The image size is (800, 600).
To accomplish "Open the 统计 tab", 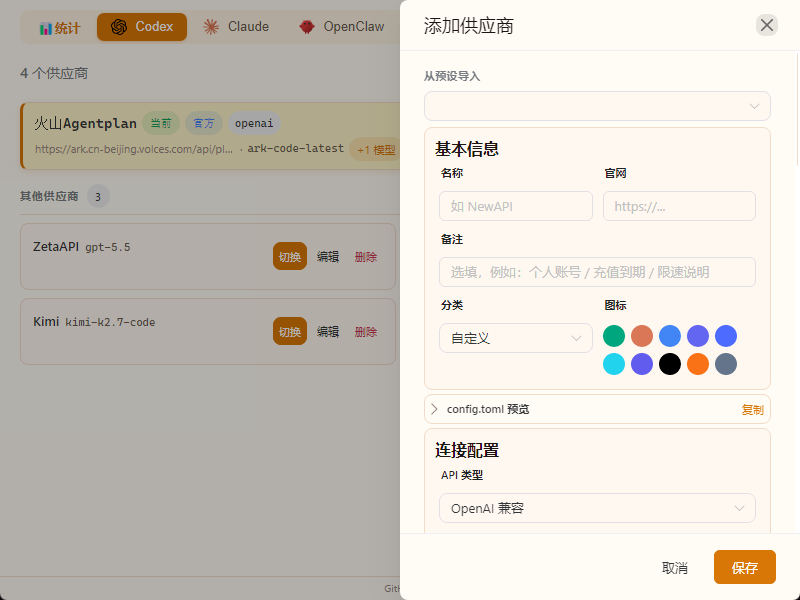I will [60, 28].
